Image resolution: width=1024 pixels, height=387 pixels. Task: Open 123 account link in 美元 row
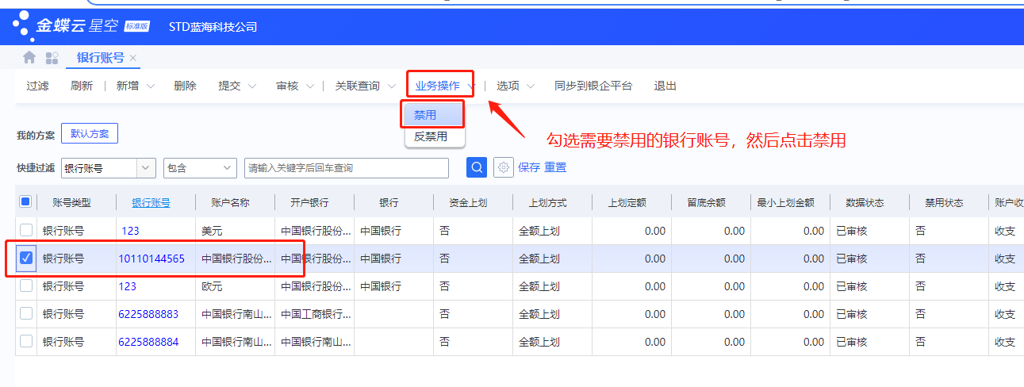tap(130, 230)
